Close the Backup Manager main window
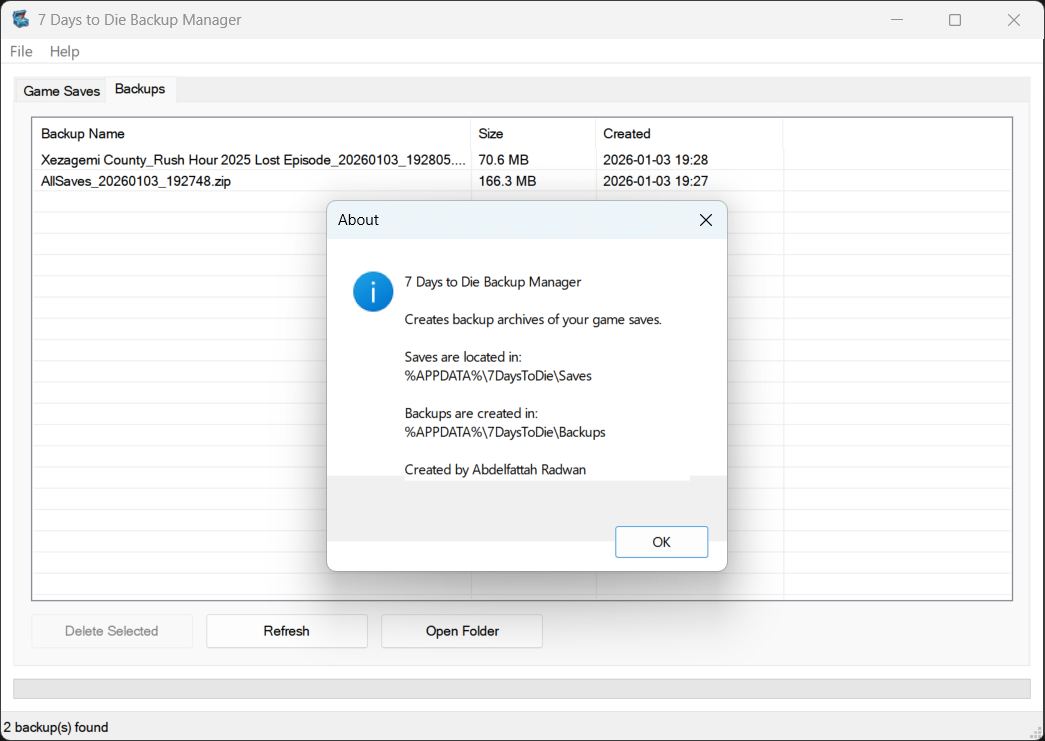Screen dimensions: 1045x741 click(x=1014, y=20)
